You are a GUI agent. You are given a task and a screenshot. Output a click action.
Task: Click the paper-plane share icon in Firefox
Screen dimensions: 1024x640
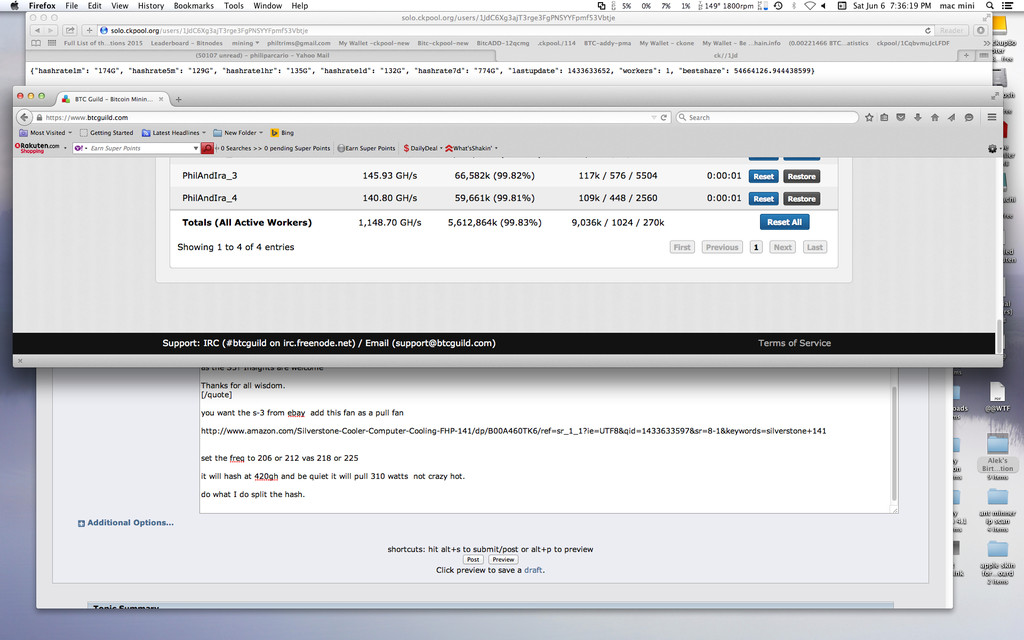[952, 118]
